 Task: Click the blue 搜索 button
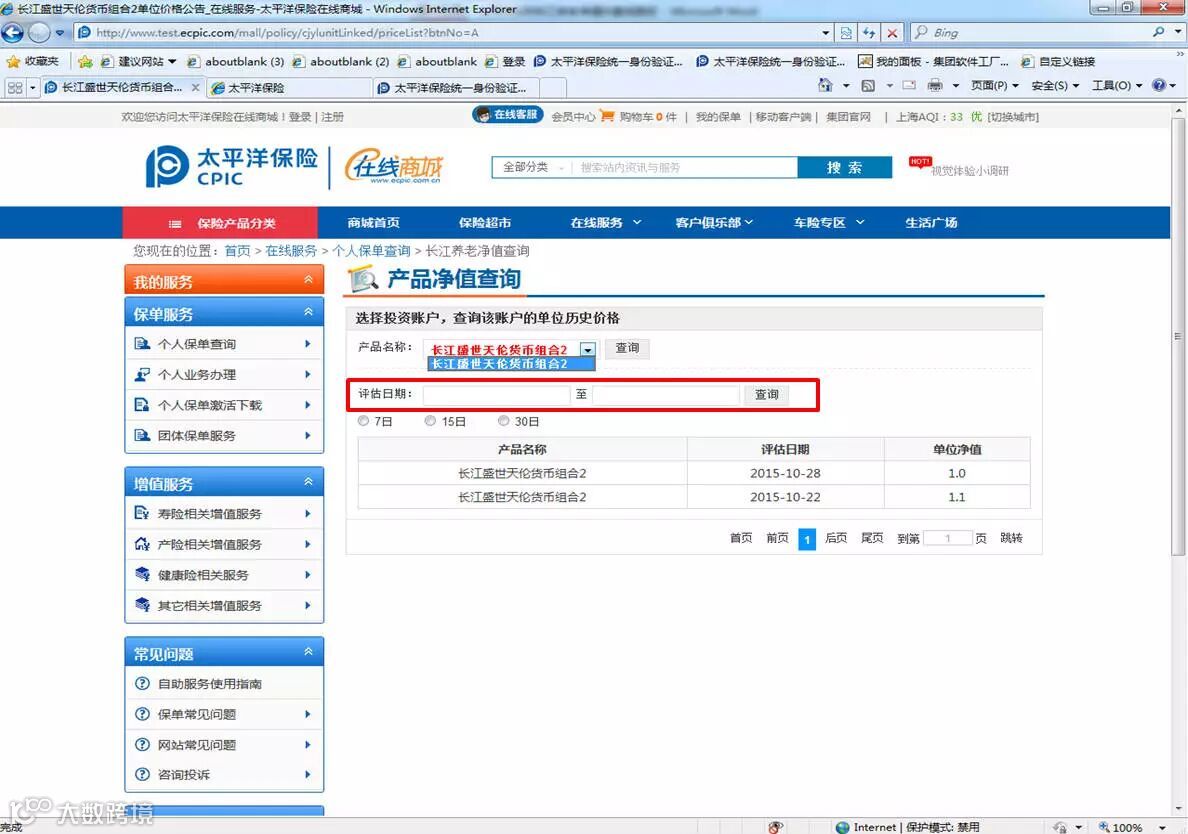click(844, 167)
